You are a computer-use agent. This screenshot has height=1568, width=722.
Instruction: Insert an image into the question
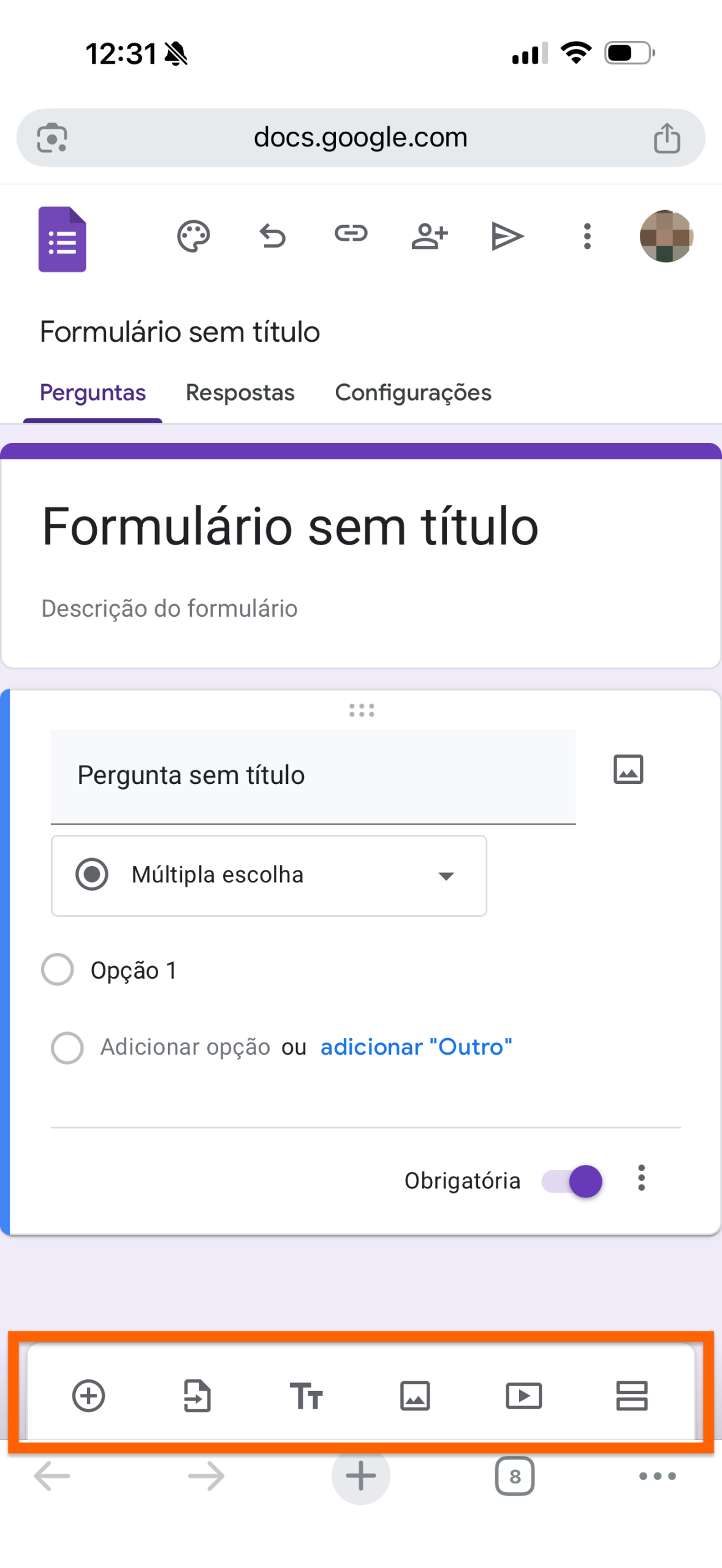point(628,768)
